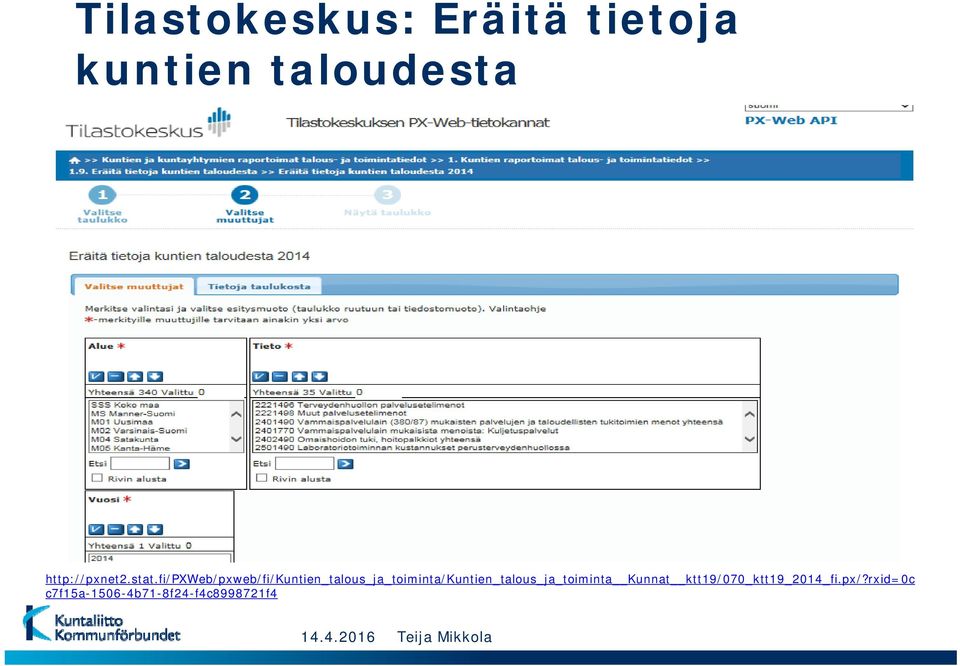
Task: Run the Alue search arrow button
Action: tap(182, 464)
